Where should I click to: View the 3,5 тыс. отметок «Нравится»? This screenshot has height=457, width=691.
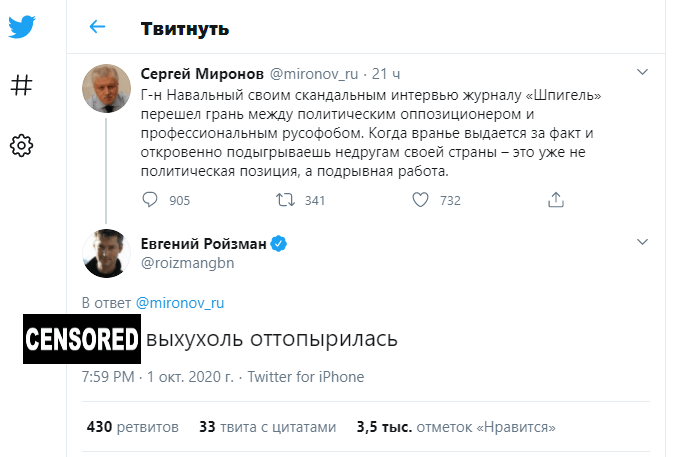pyautogui.click(x=456, y=427)
